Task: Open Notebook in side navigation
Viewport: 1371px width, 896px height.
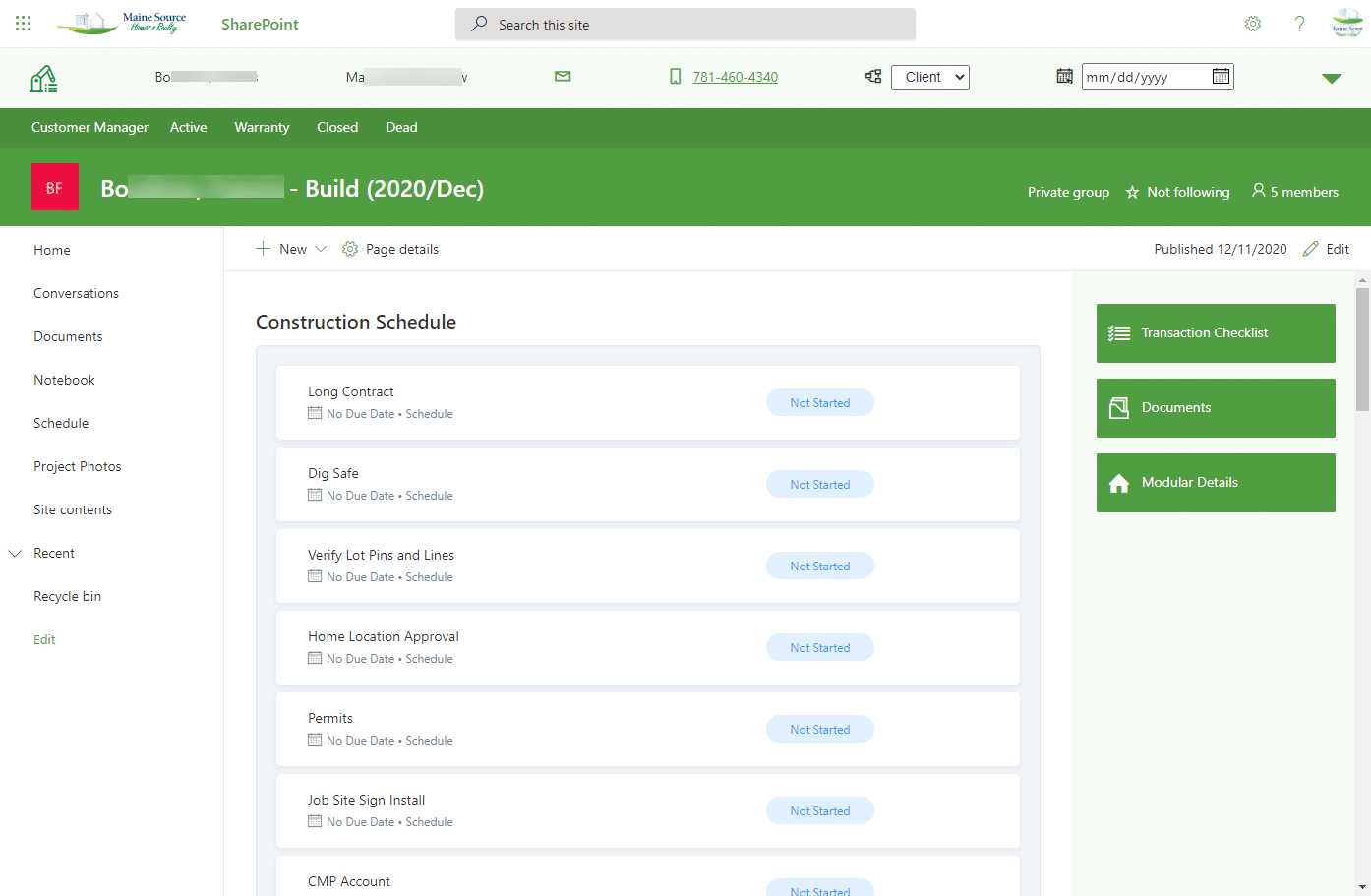Action: [x=64, y=380]
